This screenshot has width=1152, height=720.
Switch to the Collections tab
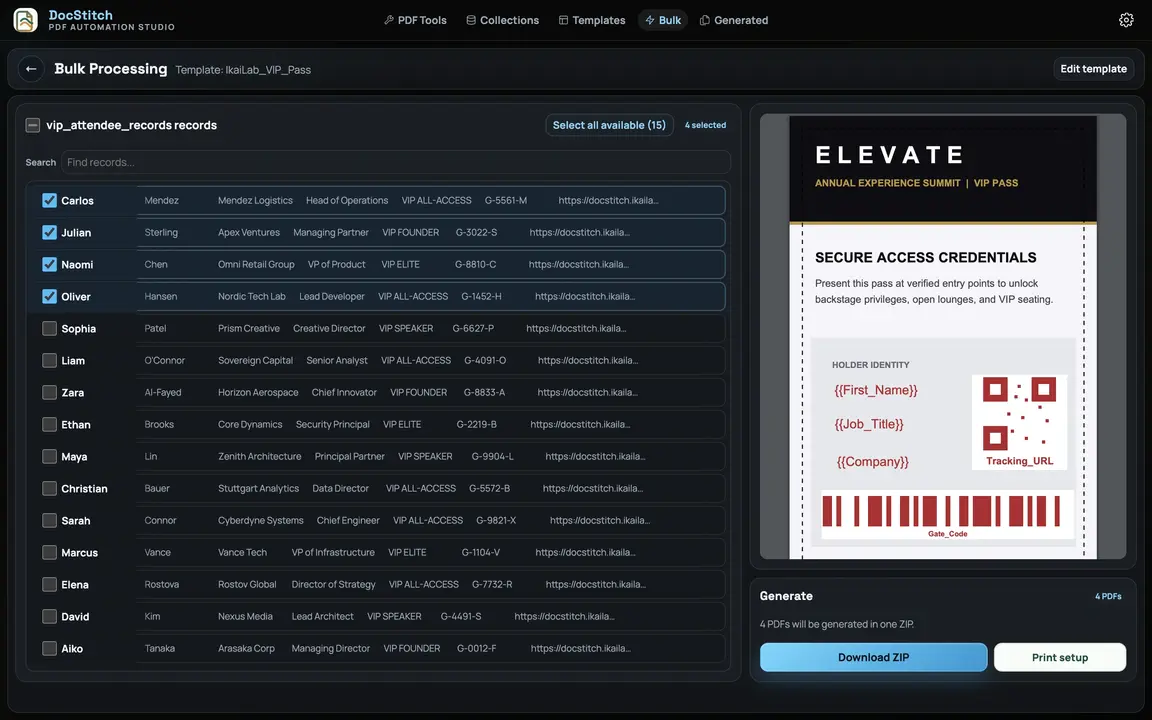[x=503, y=20]
